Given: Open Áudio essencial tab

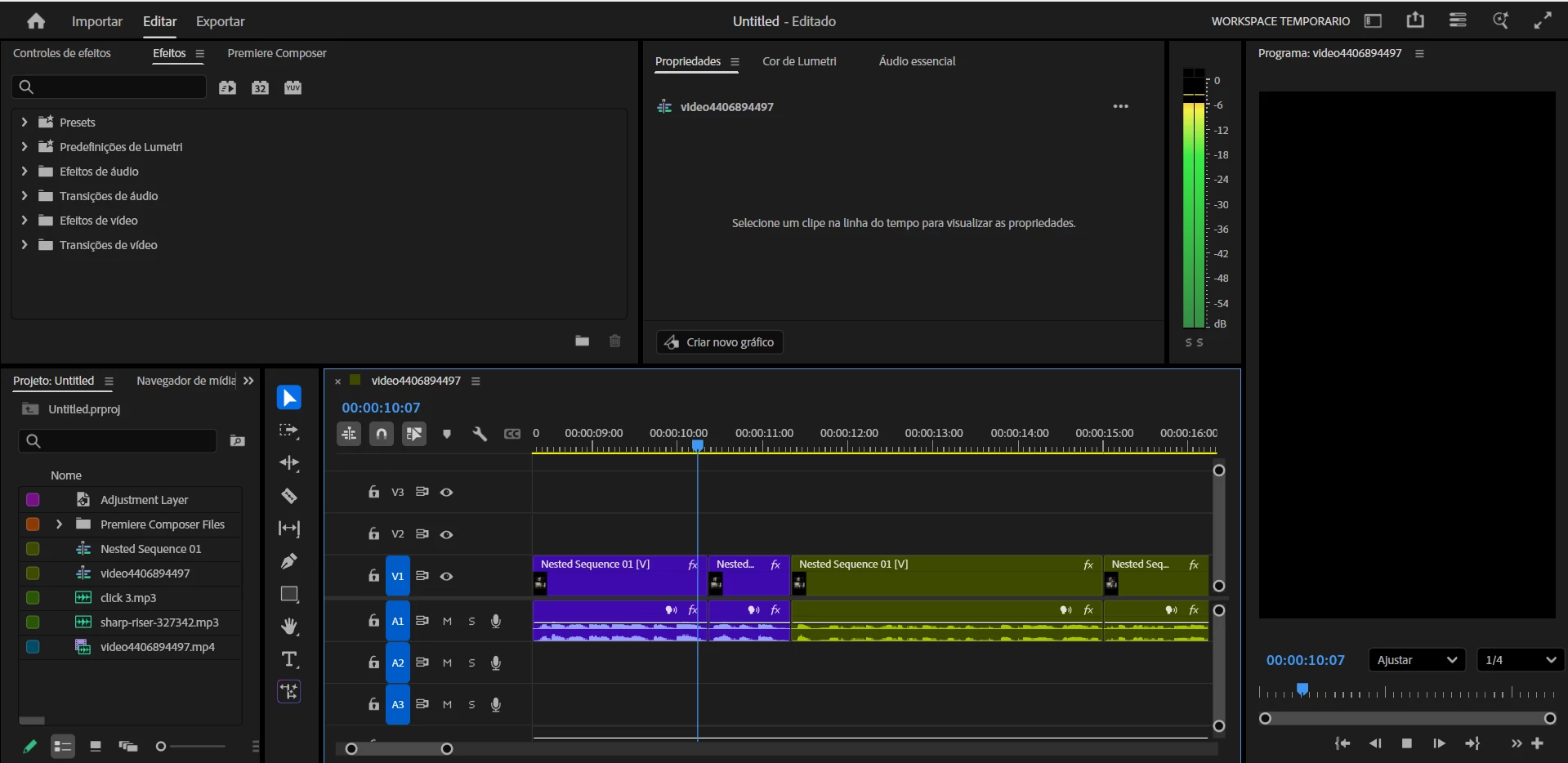Looking at the screenshot, I should pos(917,61).
